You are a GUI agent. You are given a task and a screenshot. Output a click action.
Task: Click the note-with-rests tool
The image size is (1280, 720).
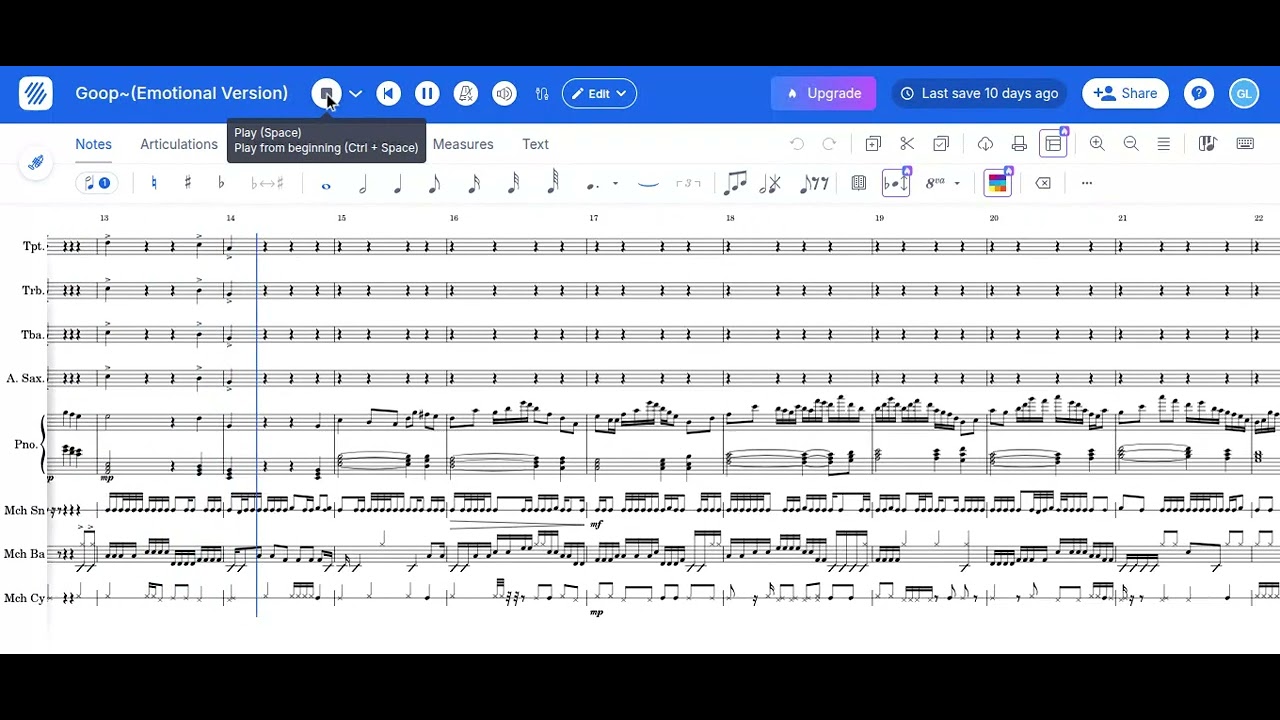814,183
